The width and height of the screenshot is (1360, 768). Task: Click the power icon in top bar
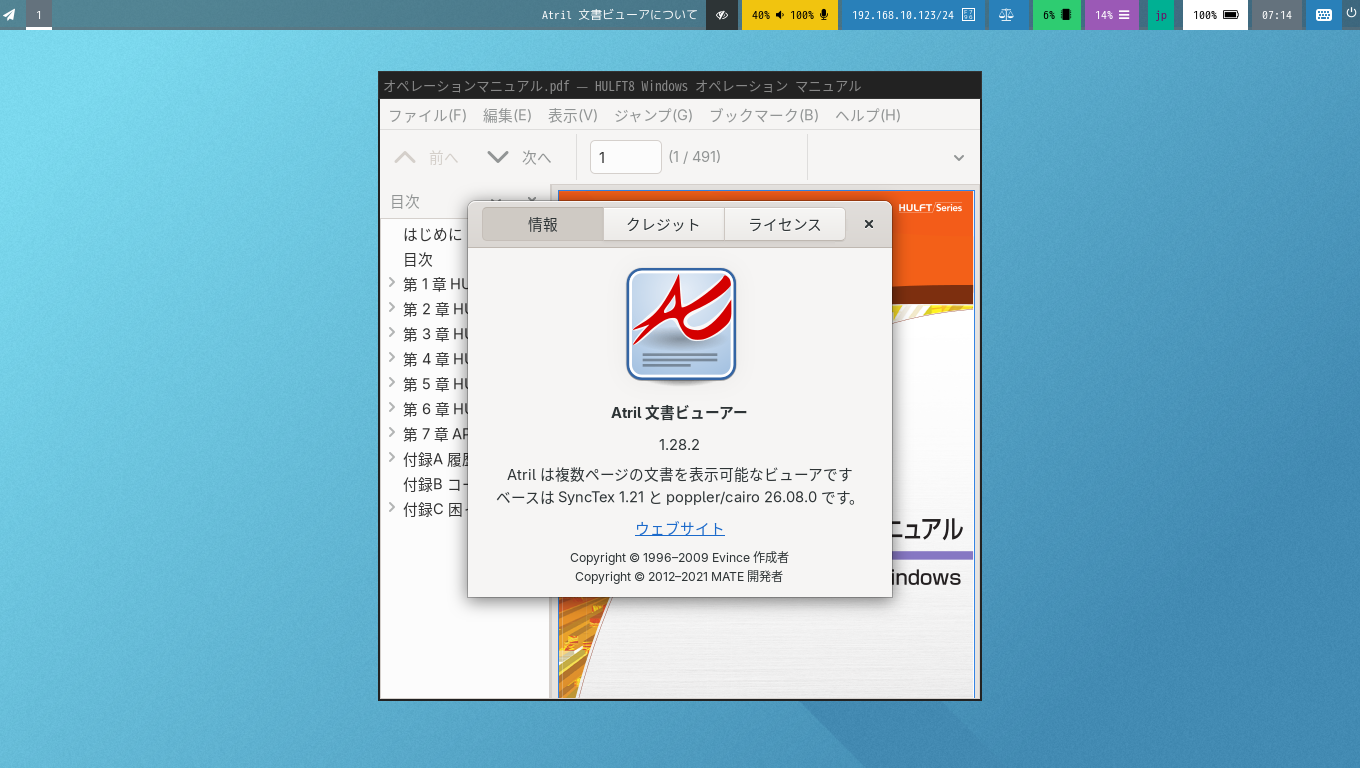1350,14
